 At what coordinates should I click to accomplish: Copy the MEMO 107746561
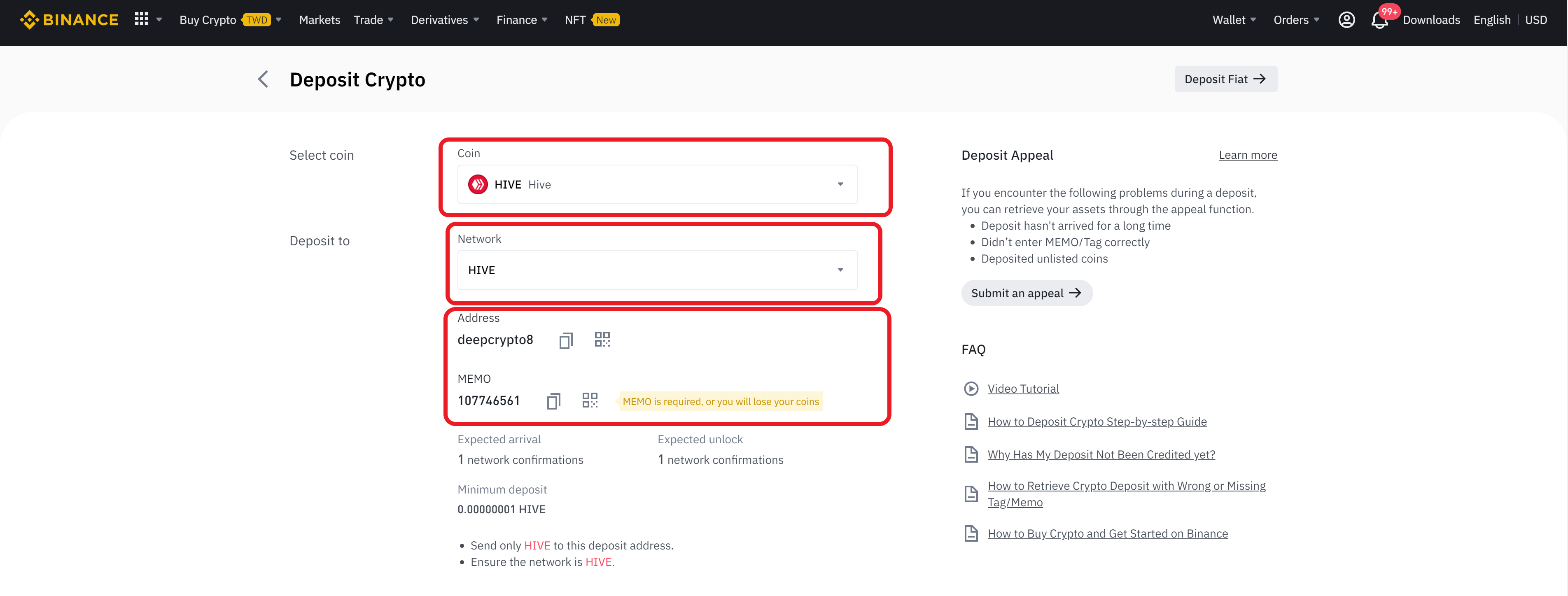tap(553, 401)
